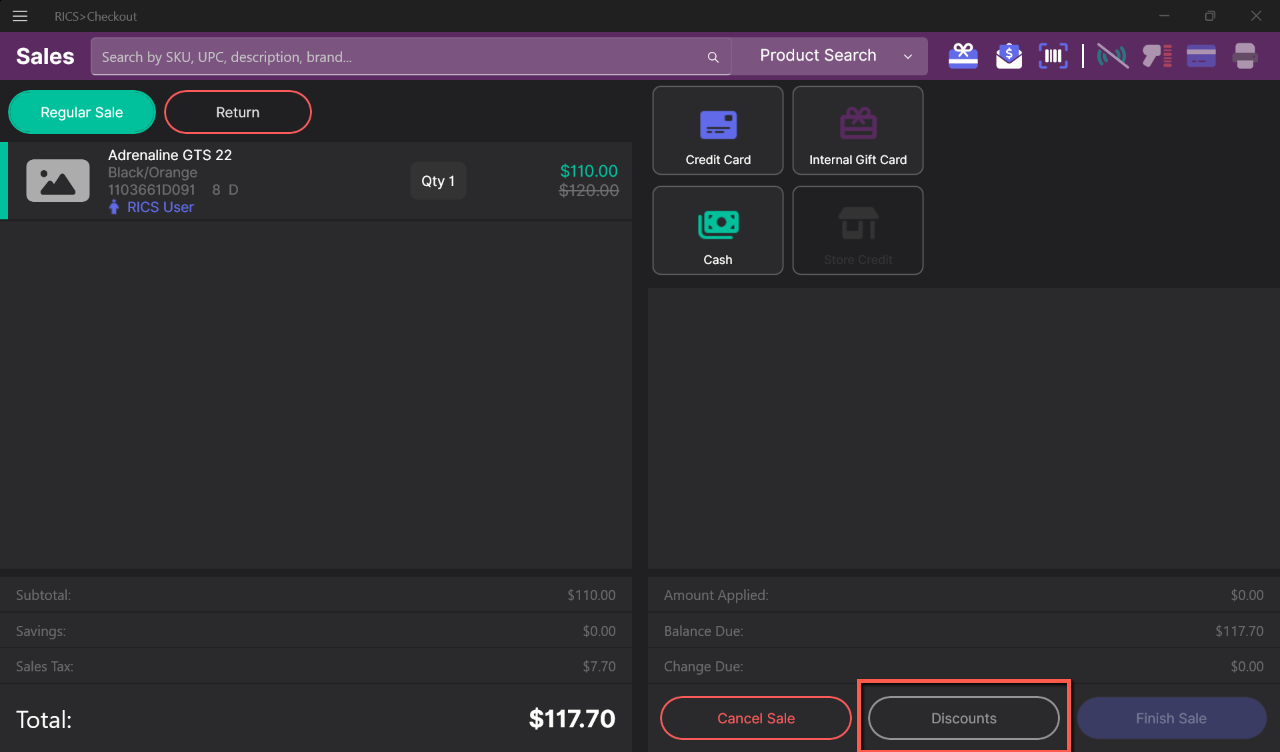
Task: Click the Sales Tax $7.70 value
Action: click(597, 666)
